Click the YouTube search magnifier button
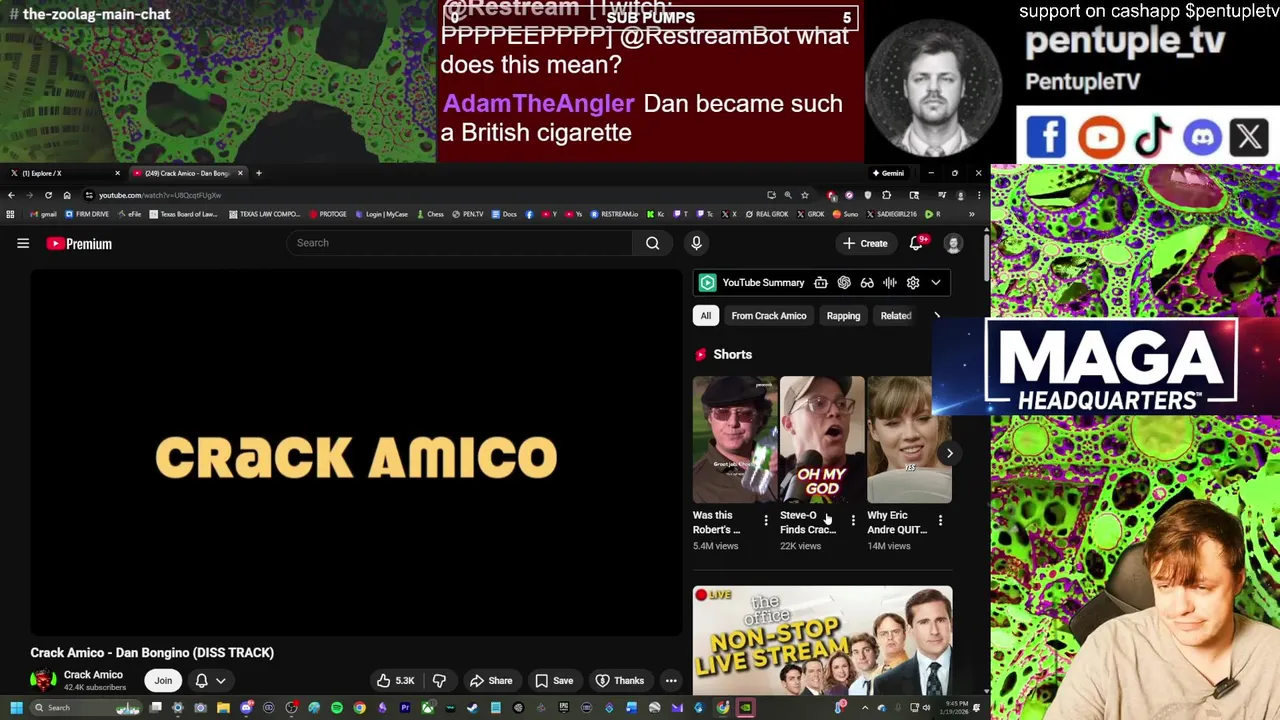The height and width of the screenshot is (720, 1280). coord(652,243)
